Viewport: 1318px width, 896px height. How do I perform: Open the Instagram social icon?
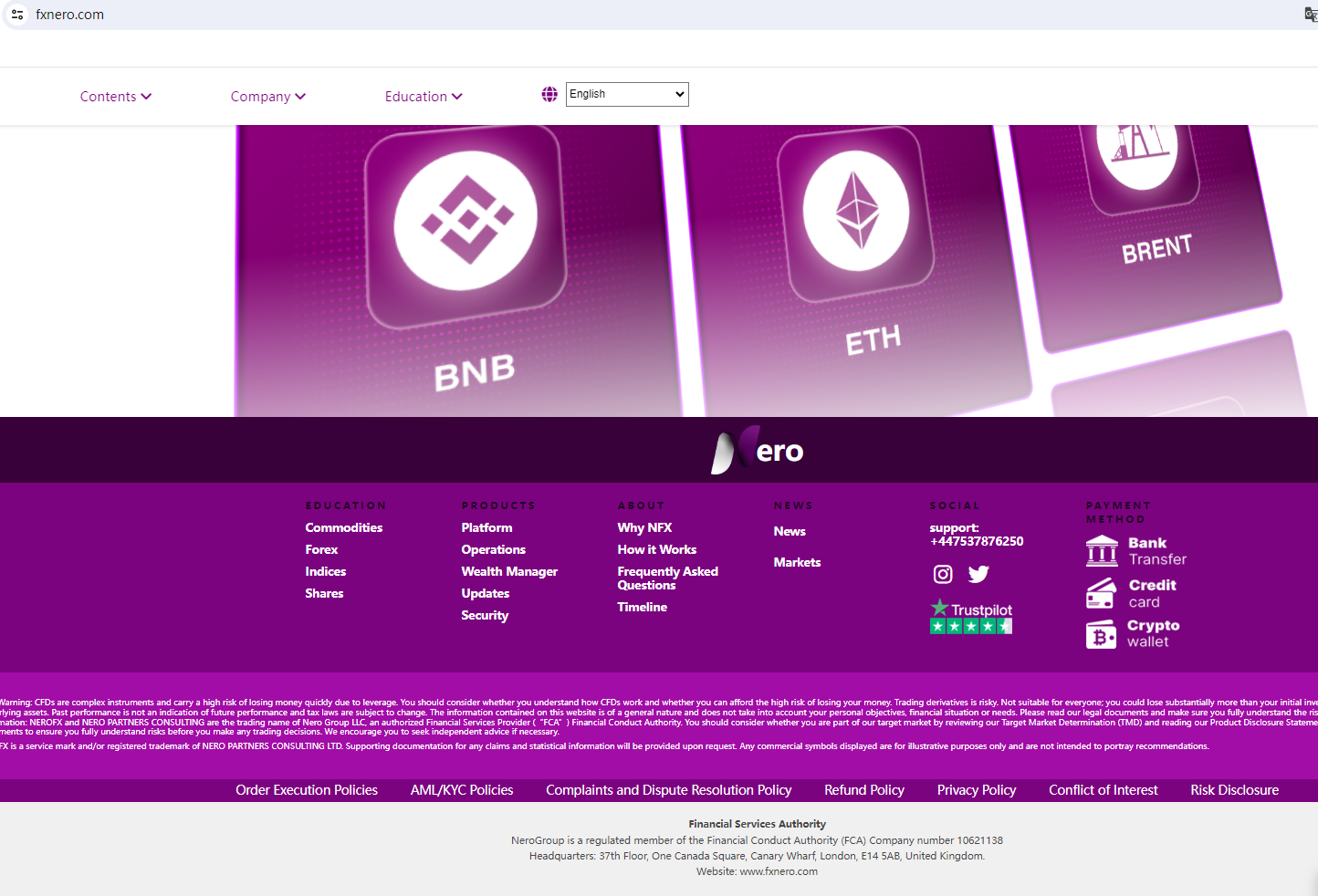pos(943,574)
